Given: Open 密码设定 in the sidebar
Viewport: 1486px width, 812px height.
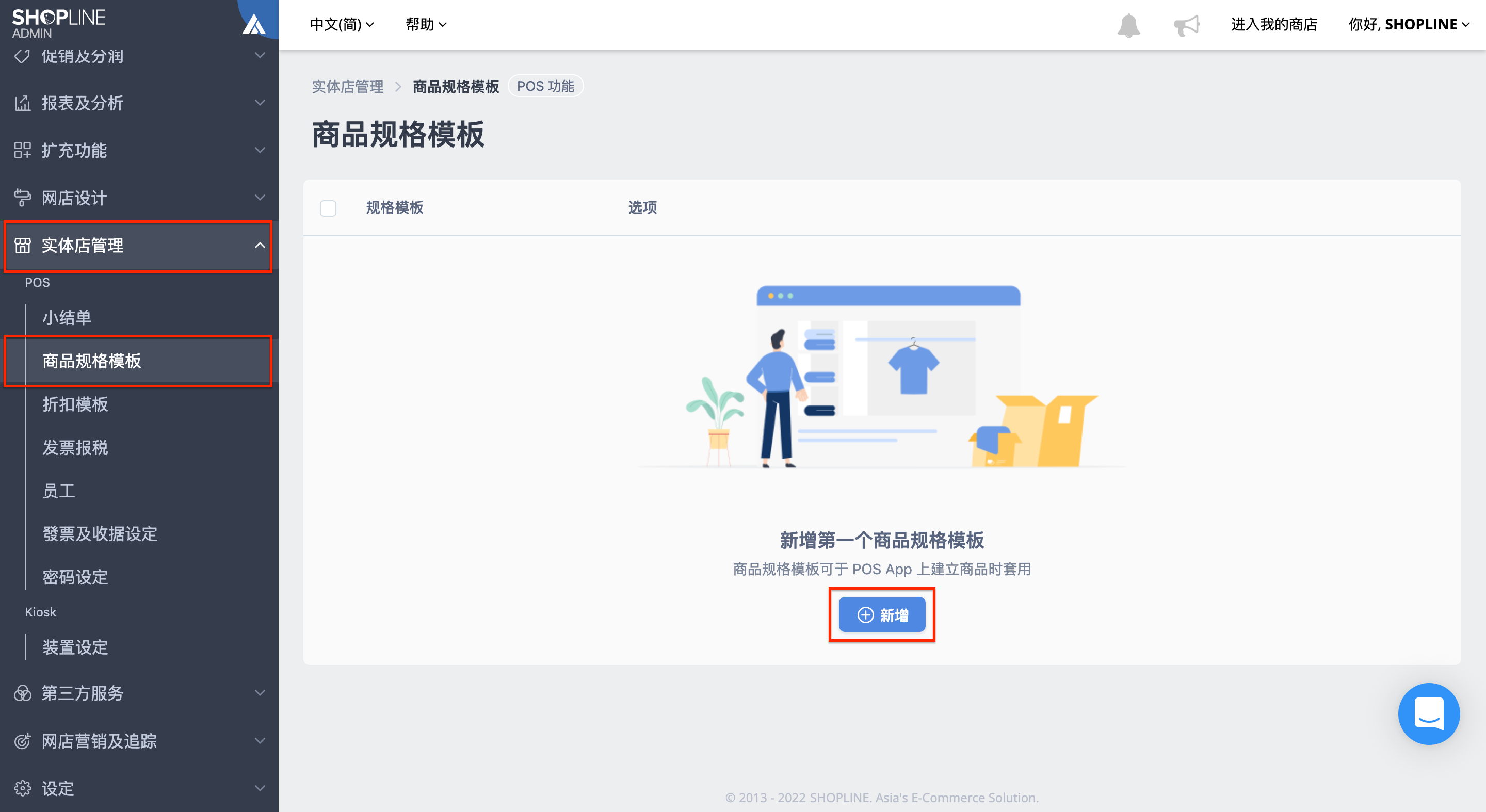Looking at the screenshot, I should pyautogui.click(x=75, y=577).
